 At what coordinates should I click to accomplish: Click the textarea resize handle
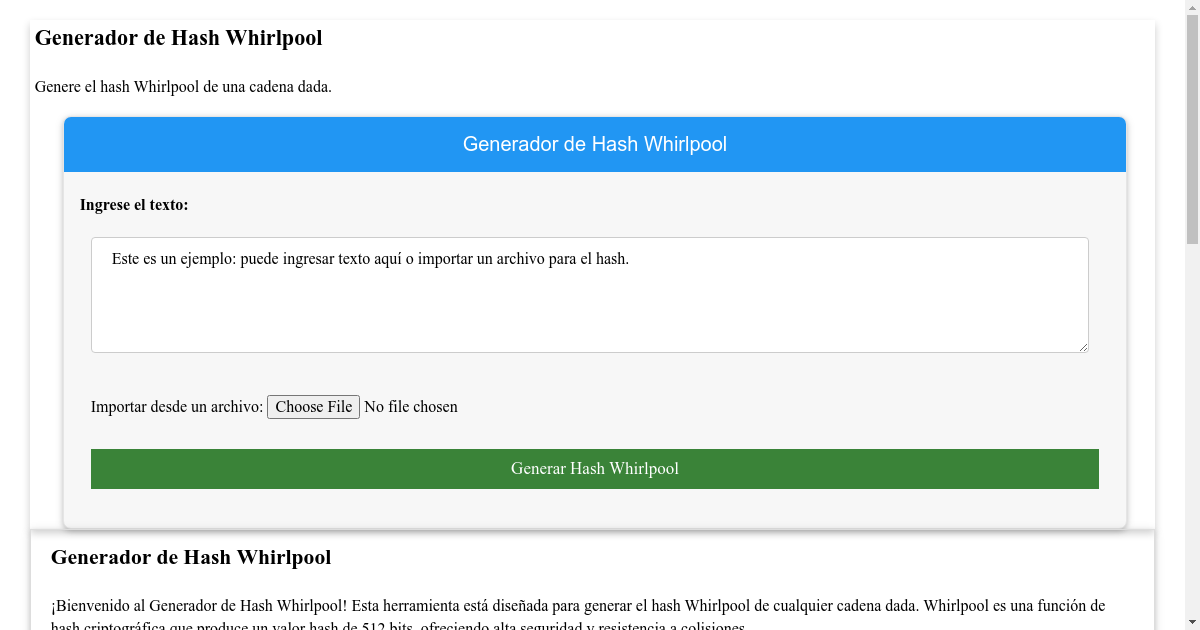click(1084, 348)
